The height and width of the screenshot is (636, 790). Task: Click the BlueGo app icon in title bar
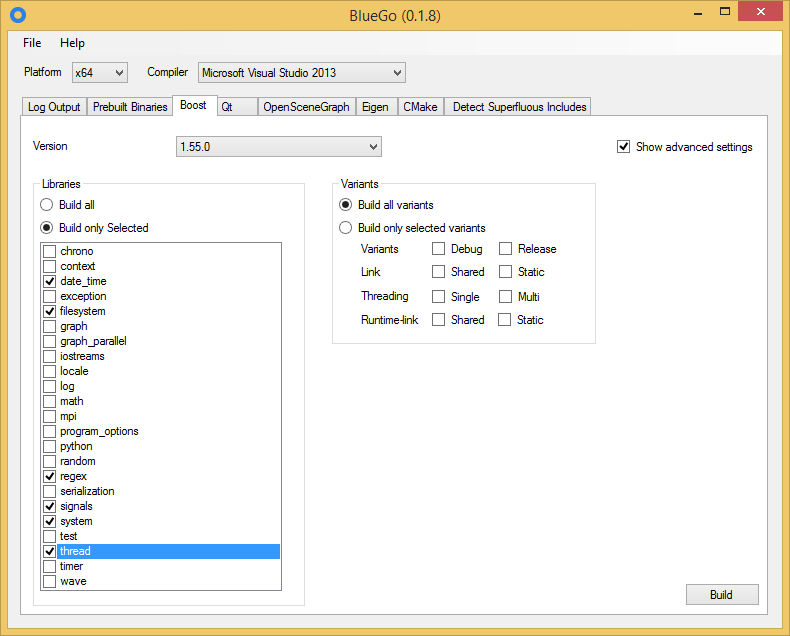(x=17, y=16)
